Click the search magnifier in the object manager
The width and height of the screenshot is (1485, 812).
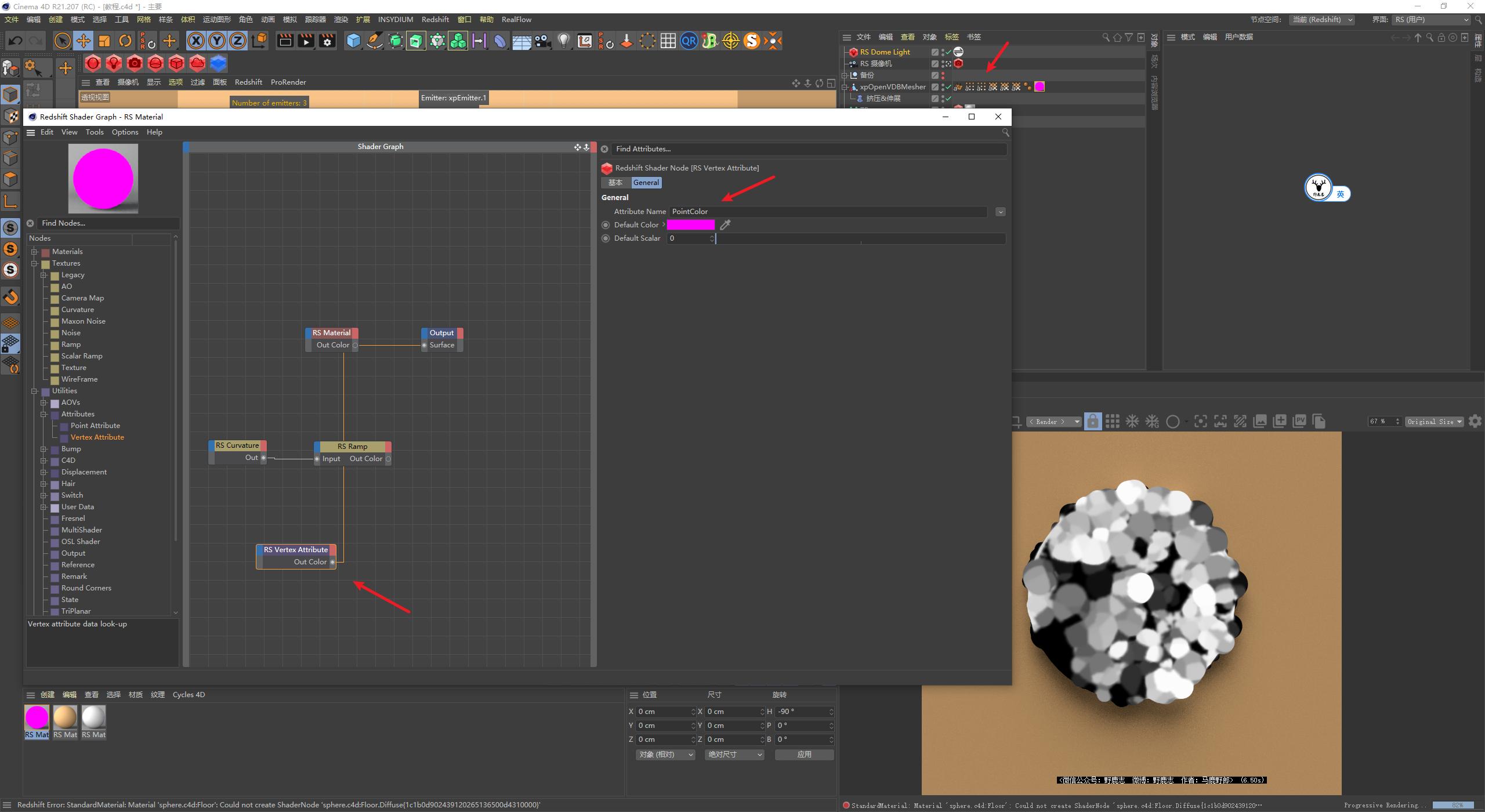coord(1104,37)
